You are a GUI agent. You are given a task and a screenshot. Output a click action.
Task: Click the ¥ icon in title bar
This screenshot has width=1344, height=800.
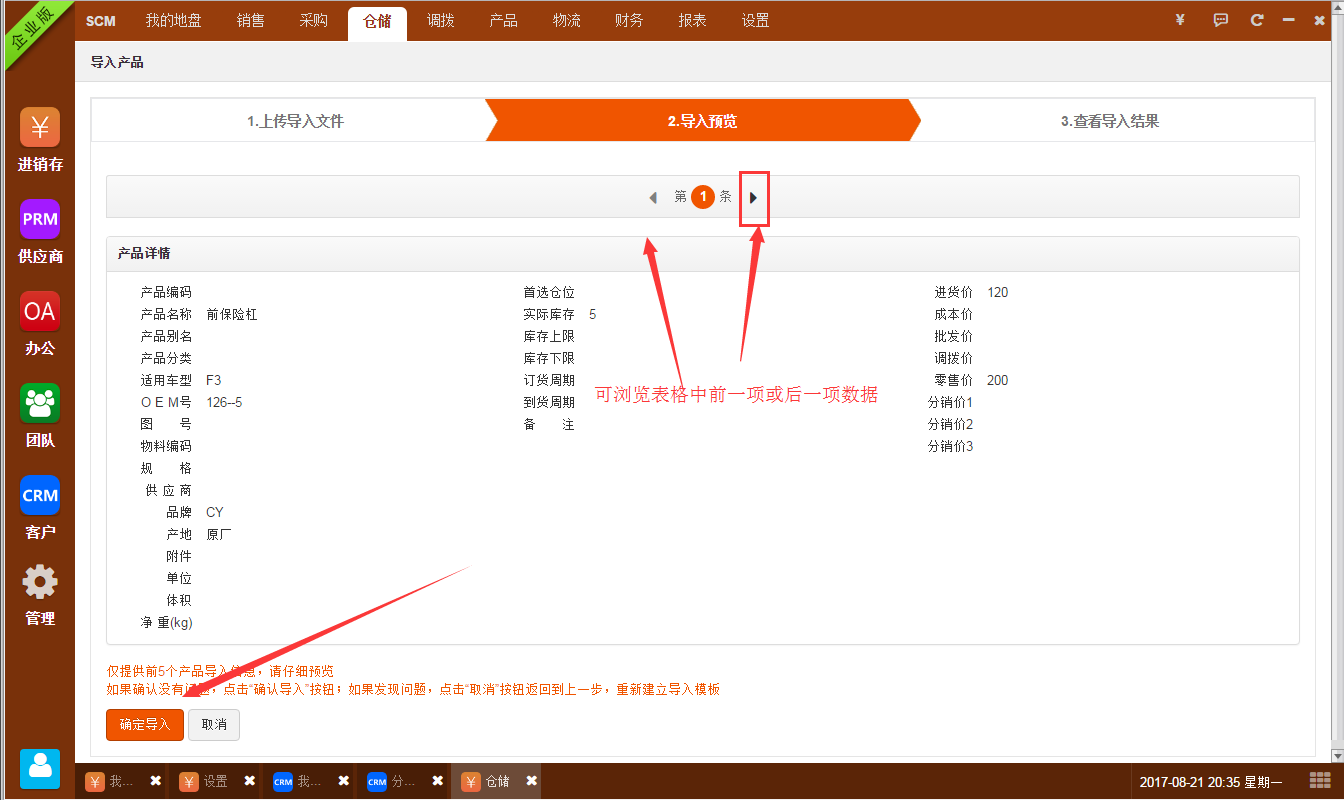(1181, 20)
